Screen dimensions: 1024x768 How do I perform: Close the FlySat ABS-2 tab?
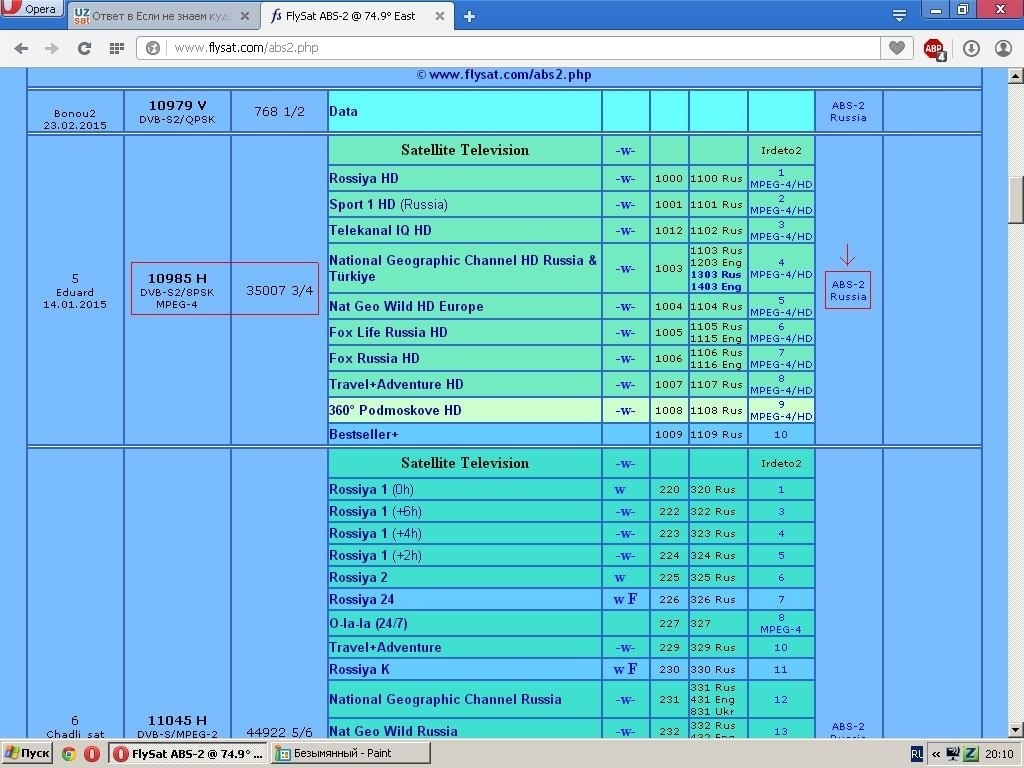[440, 16]
